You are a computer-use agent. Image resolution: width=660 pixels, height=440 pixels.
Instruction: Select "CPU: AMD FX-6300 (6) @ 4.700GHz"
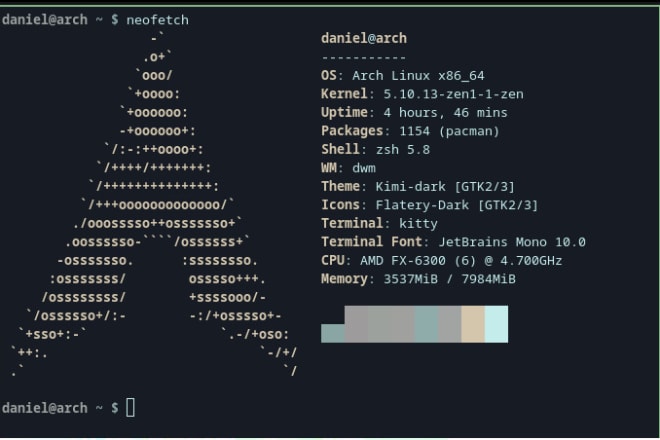coord(442,261)
